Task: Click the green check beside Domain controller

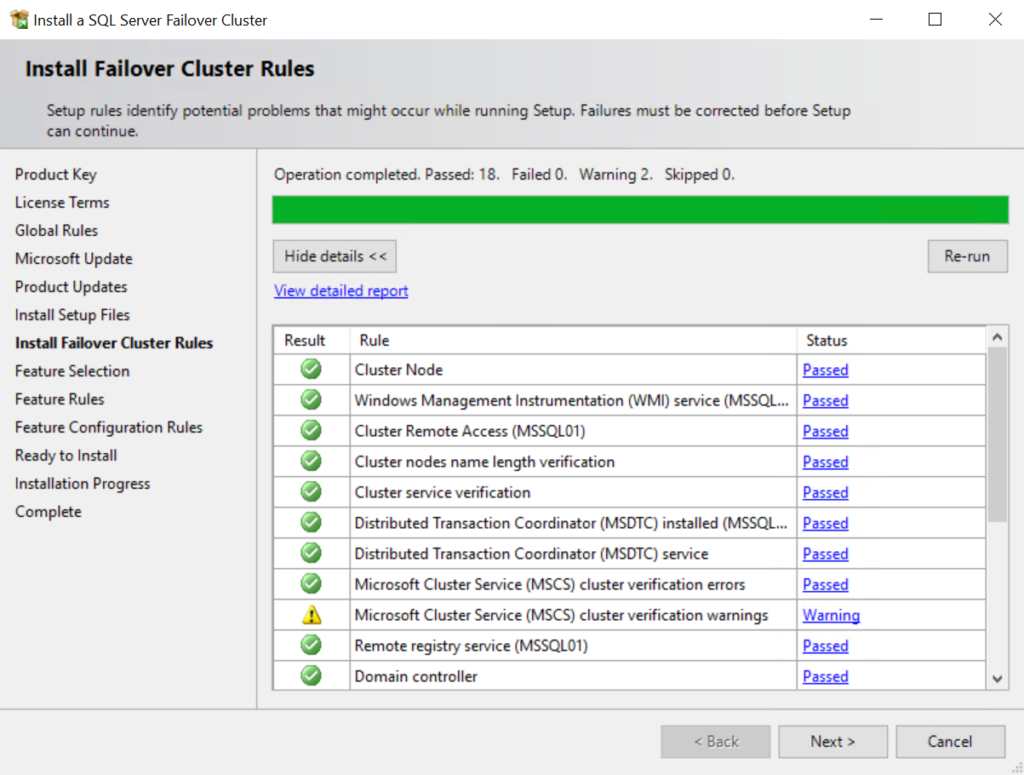Action: pyautogui.click(x=310, y=676)
